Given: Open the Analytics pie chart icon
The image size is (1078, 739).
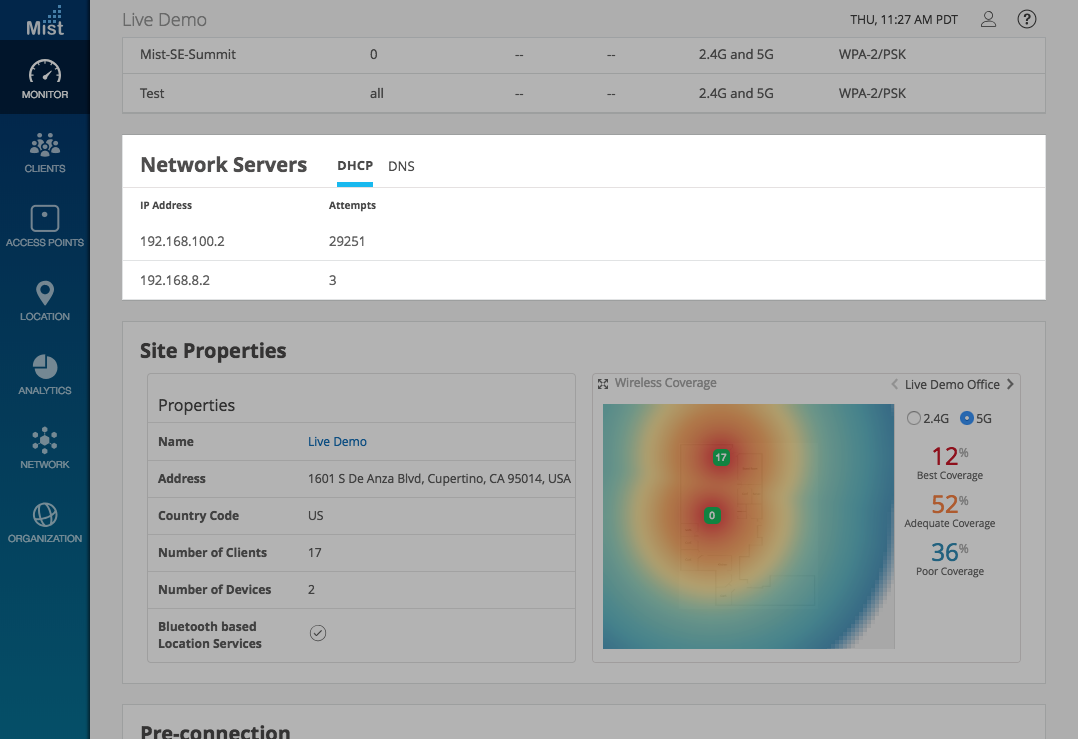Looking at the screenshot, I should click(45, 367).
